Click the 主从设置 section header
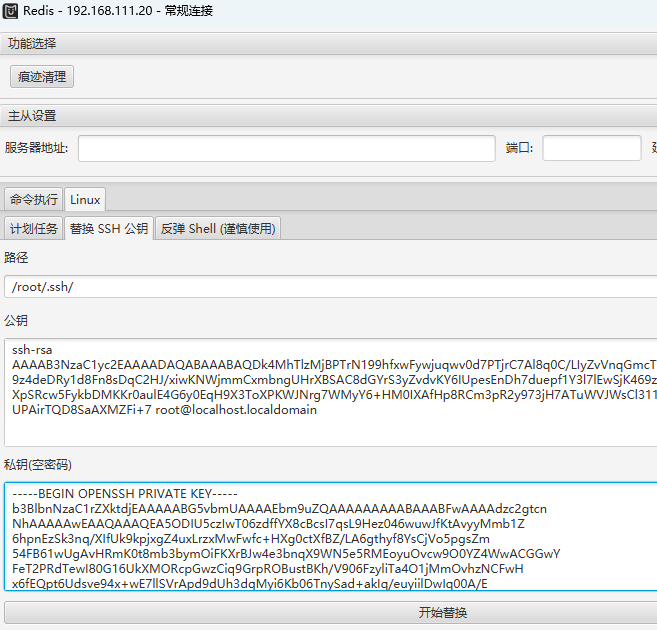Screen dimensions: 657x630 (x=32, y=115)
